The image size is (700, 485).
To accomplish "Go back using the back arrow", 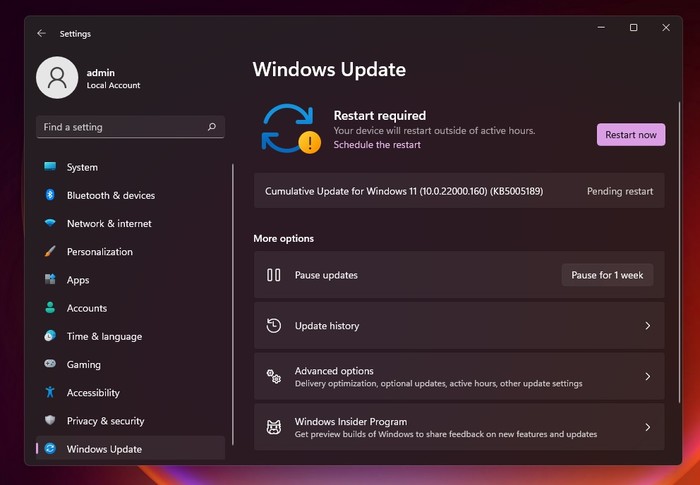I will click(41, 33).
